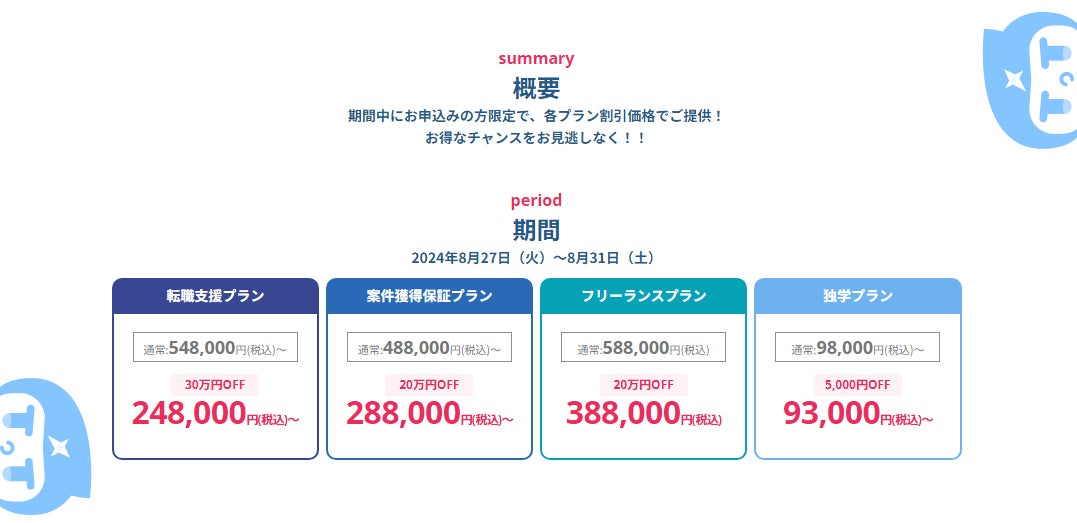This screenshot has height=523, width=1077.
Task: Click the 通常 488,000円 price box
Action: 429,348
